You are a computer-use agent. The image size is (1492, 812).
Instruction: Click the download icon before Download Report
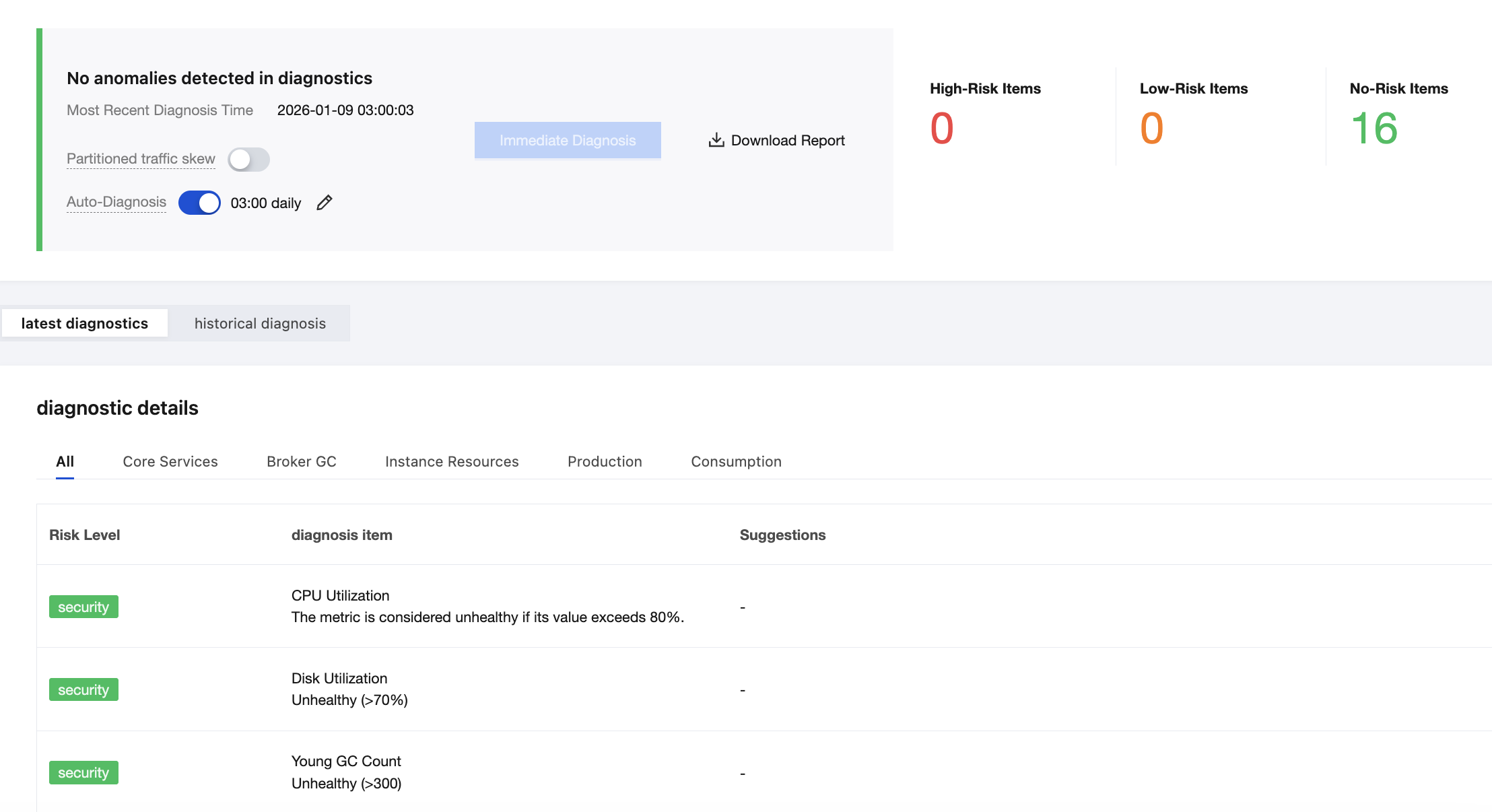716,140
